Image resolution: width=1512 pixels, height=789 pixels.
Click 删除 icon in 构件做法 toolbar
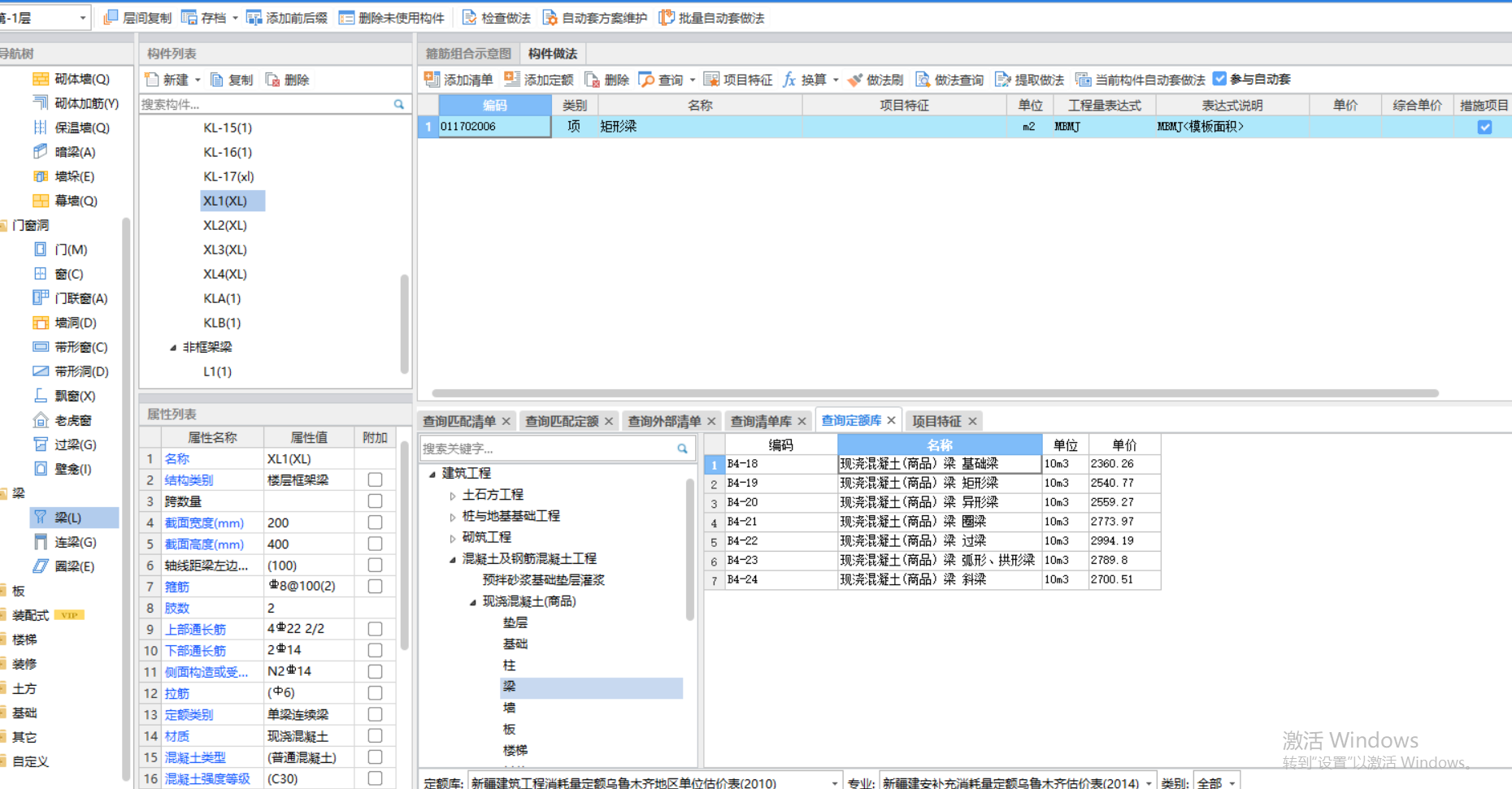(592, 79)
